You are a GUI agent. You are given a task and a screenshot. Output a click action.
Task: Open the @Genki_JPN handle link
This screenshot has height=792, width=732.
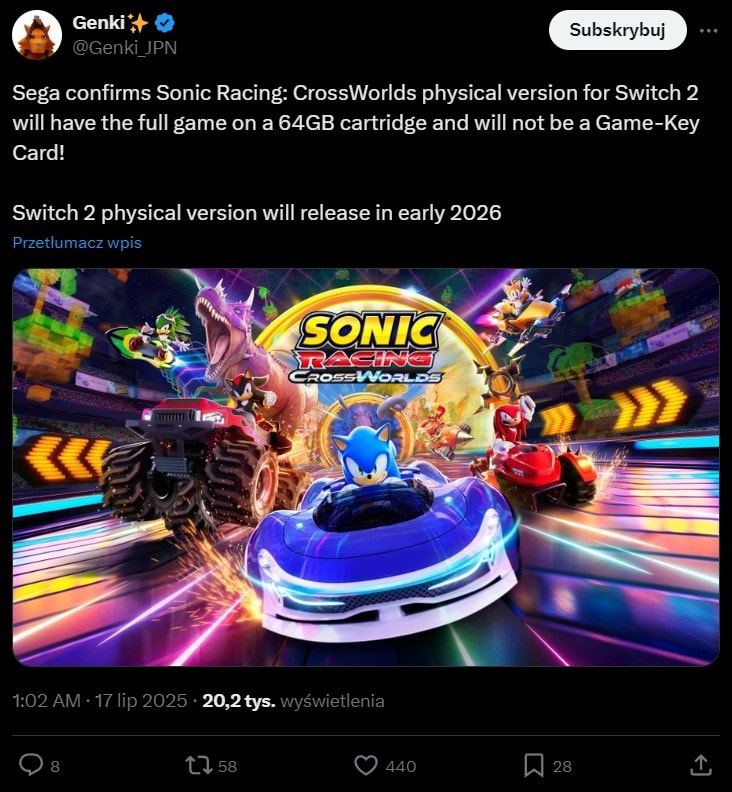click(125, 47)
